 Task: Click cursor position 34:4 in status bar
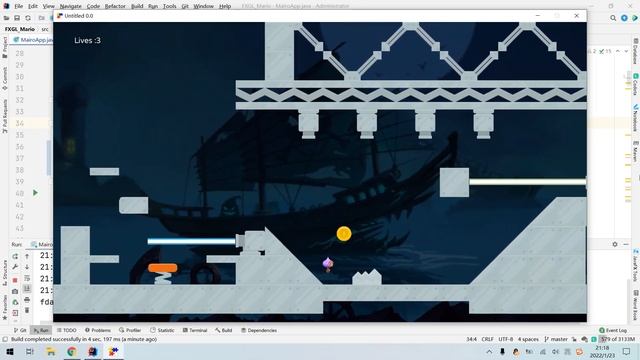(x=471, y=339)
